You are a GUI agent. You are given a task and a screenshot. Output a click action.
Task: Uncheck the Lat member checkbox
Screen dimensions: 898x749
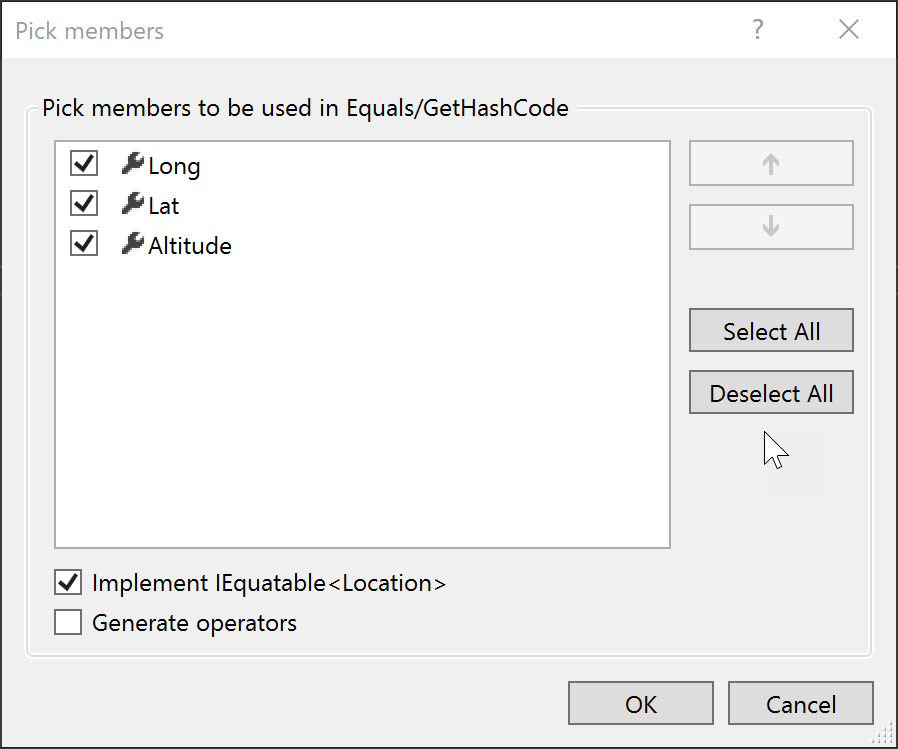click(x=84, y=203)
